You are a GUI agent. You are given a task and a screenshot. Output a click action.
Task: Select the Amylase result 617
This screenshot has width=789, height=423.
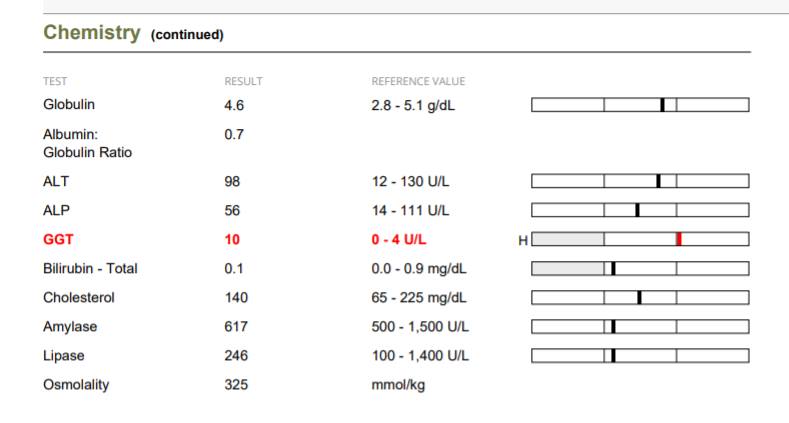pyautogui.click(x=235, y=327)
